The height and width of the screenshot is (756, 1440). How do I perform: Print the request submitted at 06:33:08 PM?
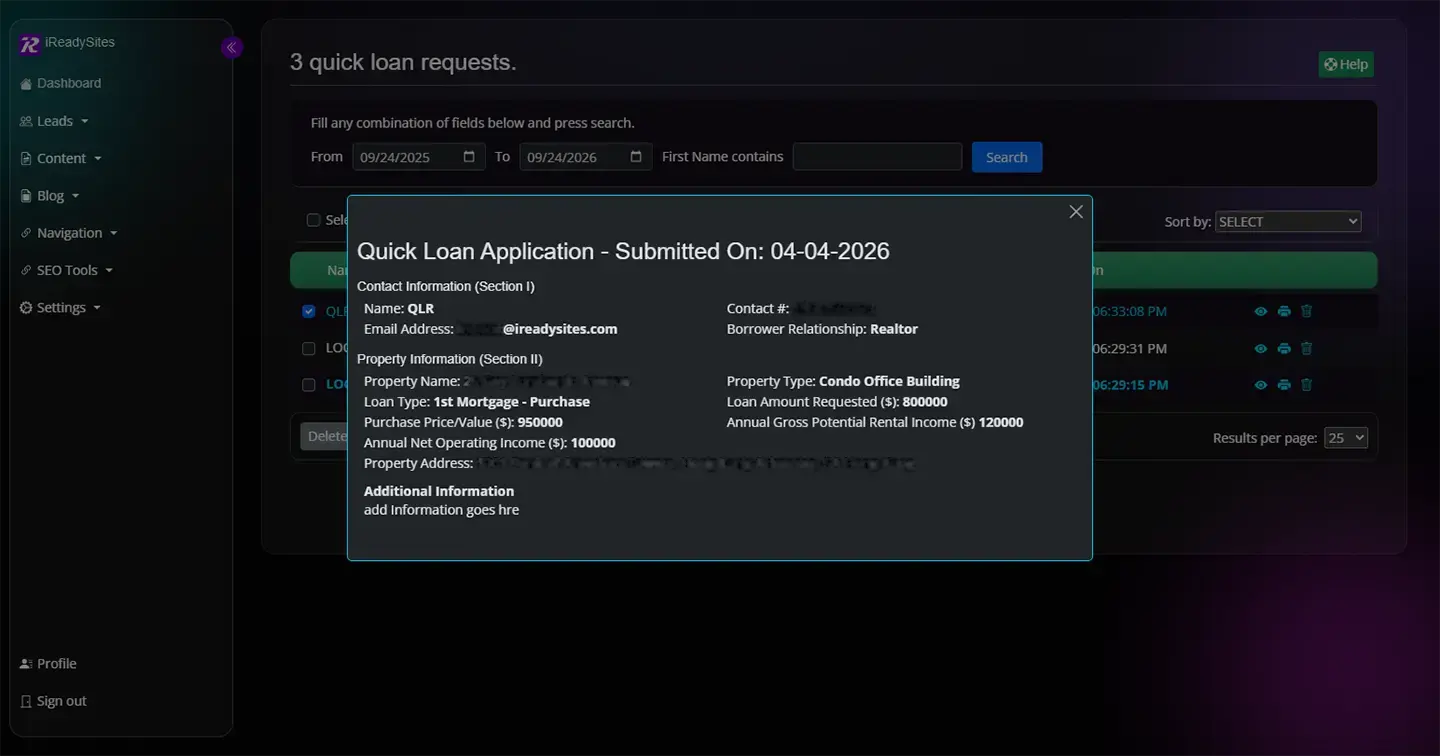pyautogui.click(x=1284, y=311)
